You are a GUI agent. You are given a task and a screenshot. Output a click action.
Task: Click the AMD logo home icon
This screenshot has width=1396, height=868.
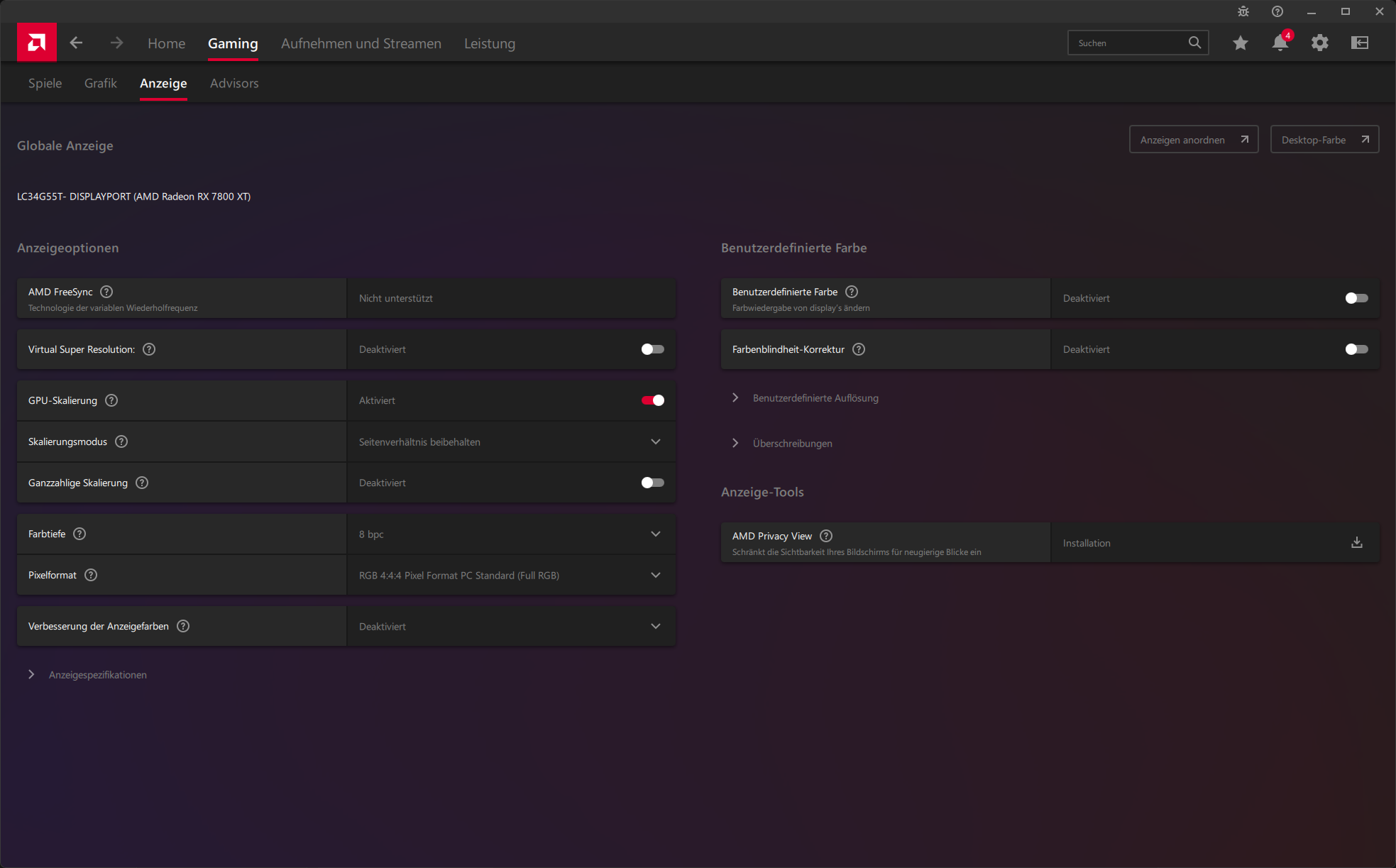[36, 43]
